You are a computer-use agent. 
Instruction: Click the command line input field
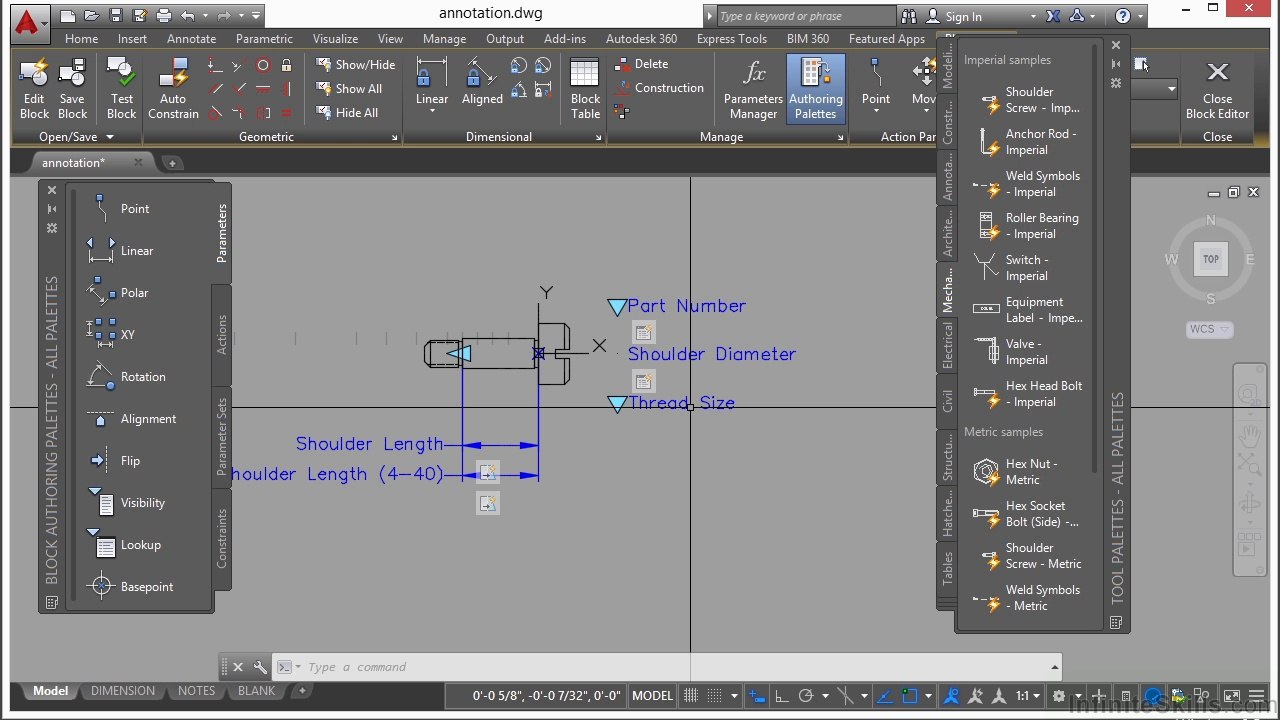pyautogui.click(x=670, y=667)
